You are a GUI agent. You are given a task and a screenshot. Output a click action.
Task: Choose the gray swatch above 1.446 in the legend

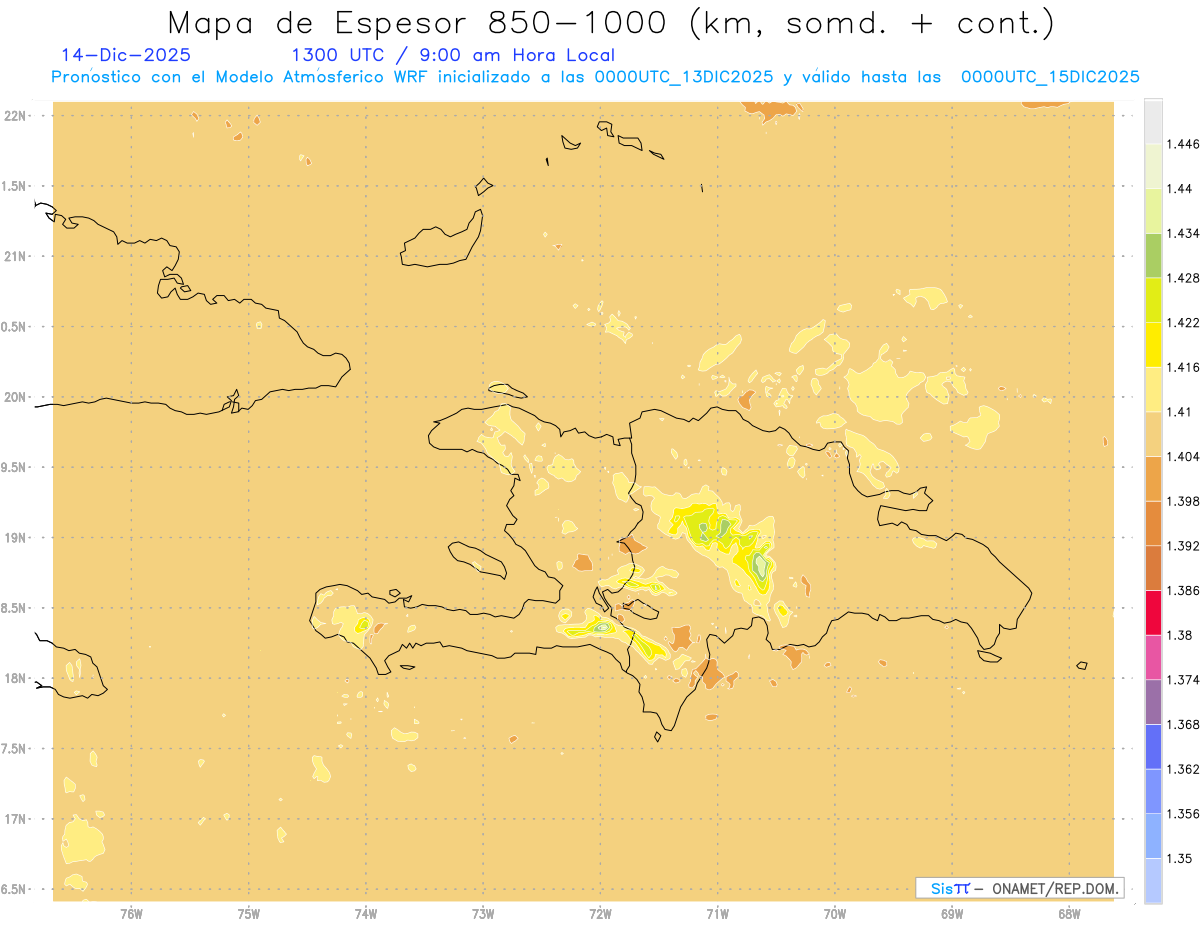(x=1153, y=121)
